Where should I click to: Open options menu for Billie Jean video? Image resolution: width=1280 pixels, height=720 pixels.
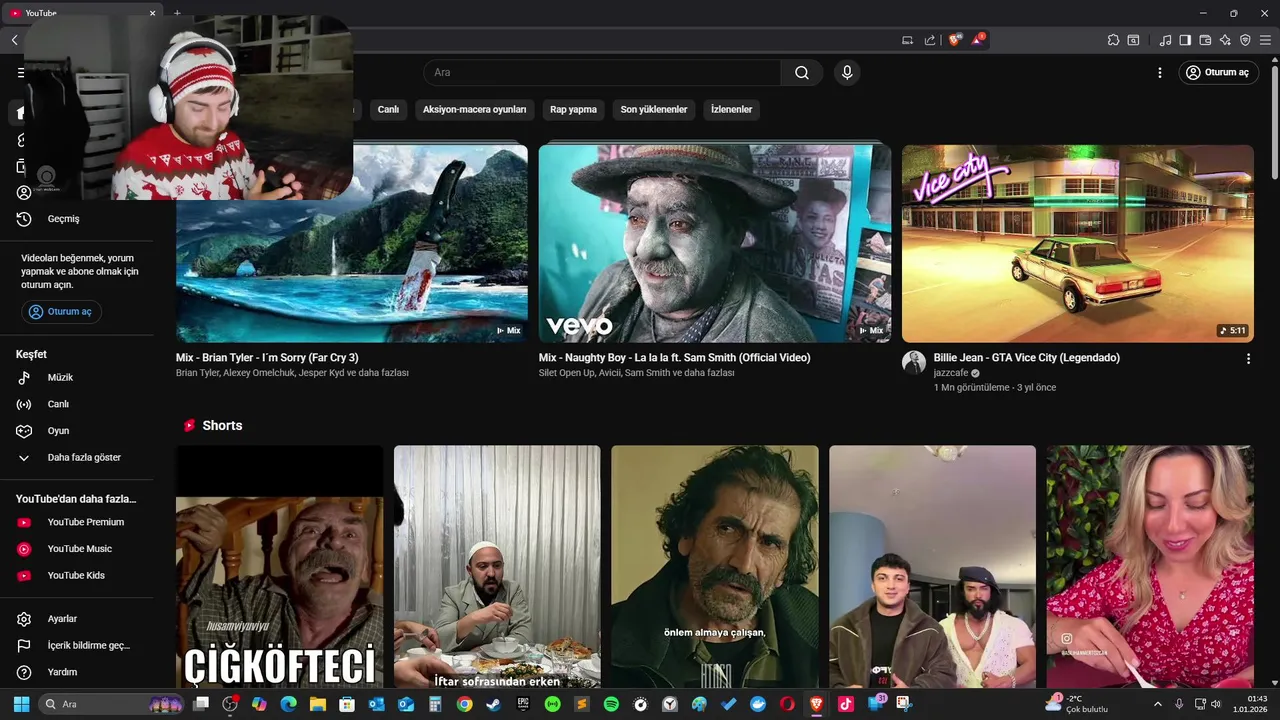(x=1248, y=359)
